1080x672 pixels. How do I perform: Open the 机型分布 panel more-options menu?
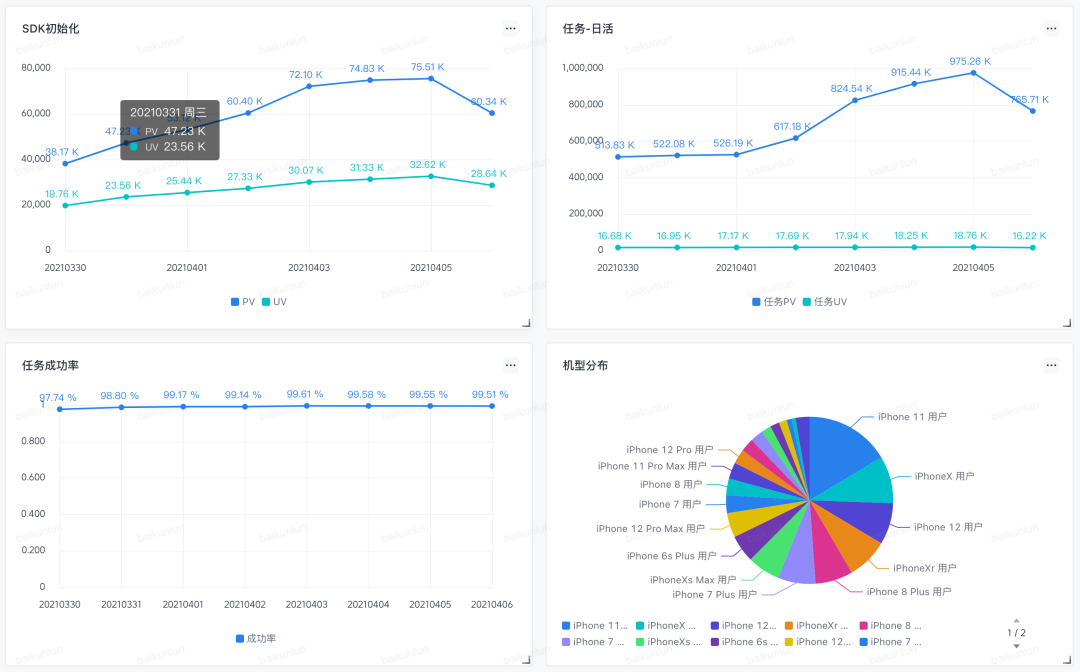tap(1051, 365)
